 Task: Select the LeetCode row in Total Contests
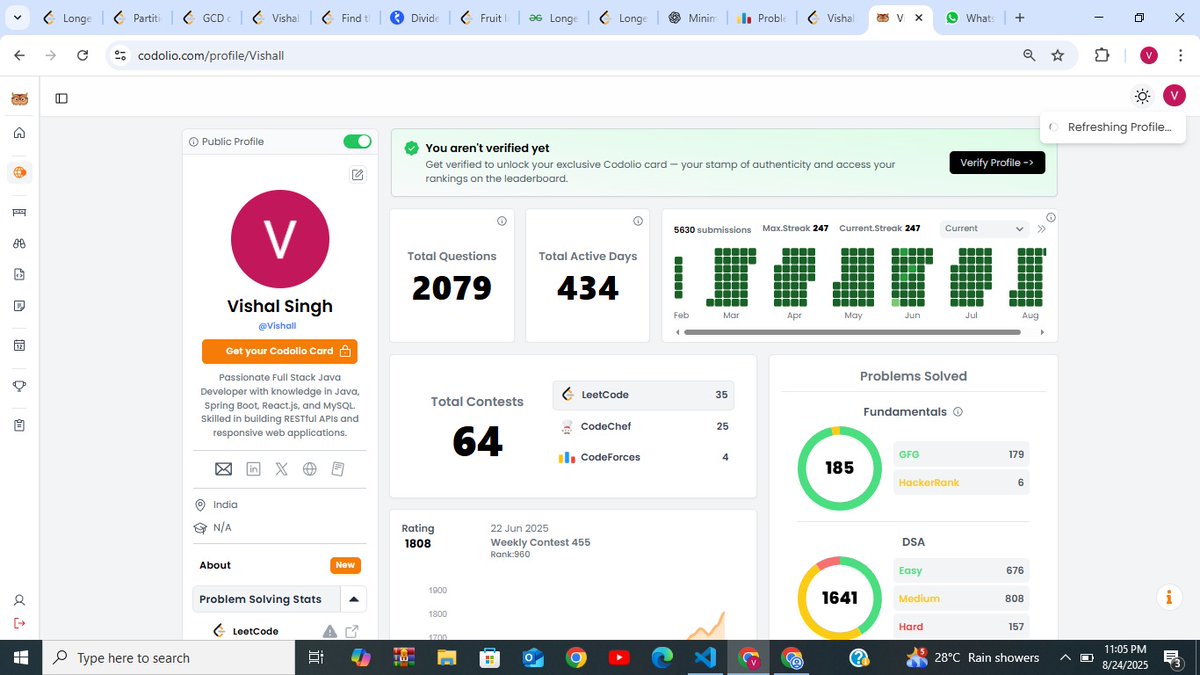(643, 395)
